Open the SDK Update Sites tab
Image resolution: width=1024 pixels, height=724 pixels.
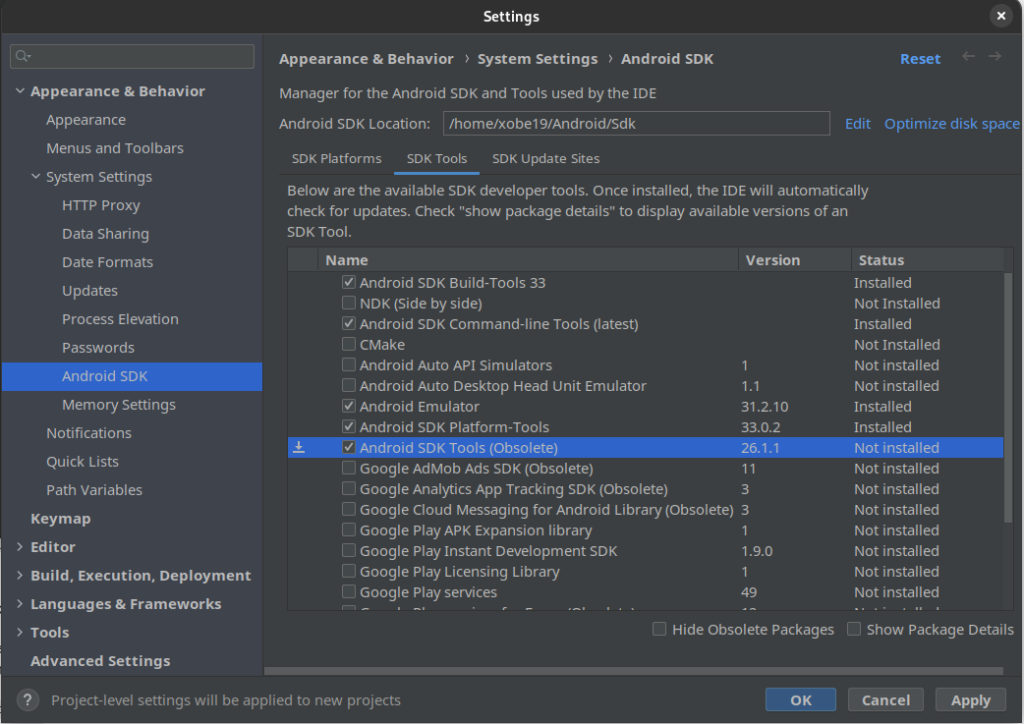pos(546,158)
